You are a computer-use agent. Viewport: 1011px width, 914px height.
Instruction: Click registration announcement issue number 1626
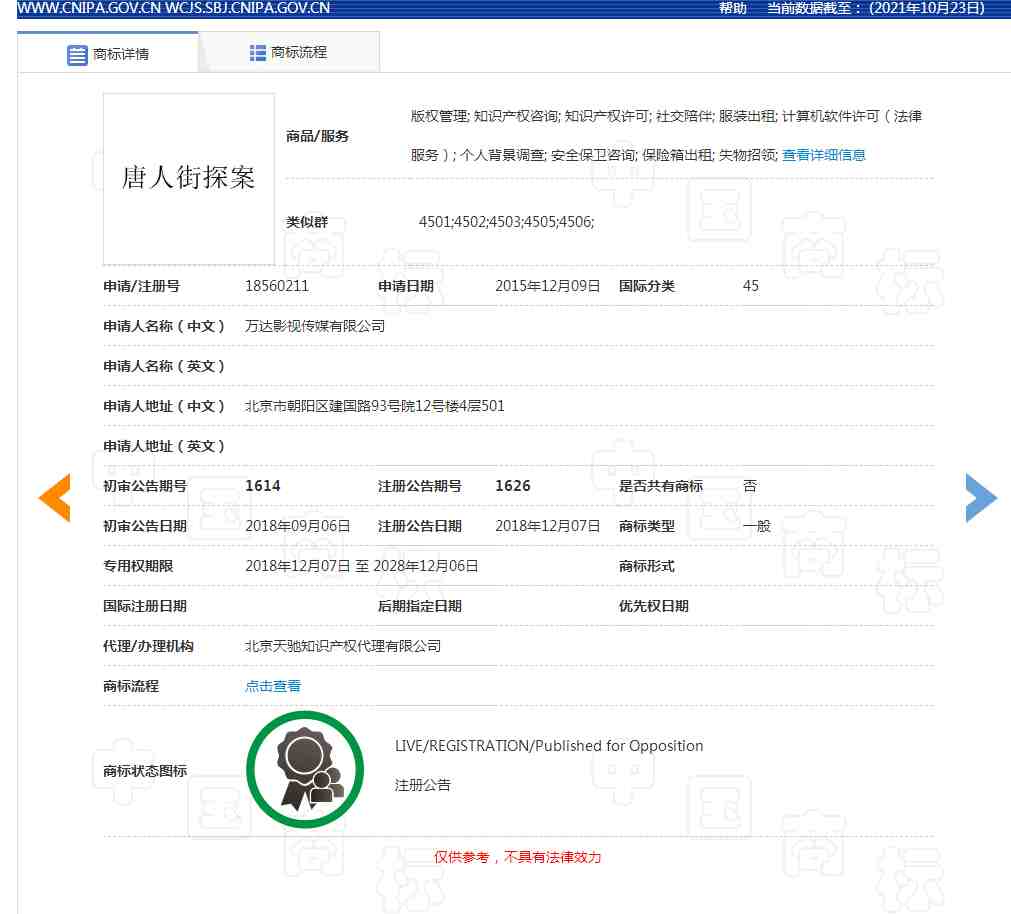tap(513, 486)
